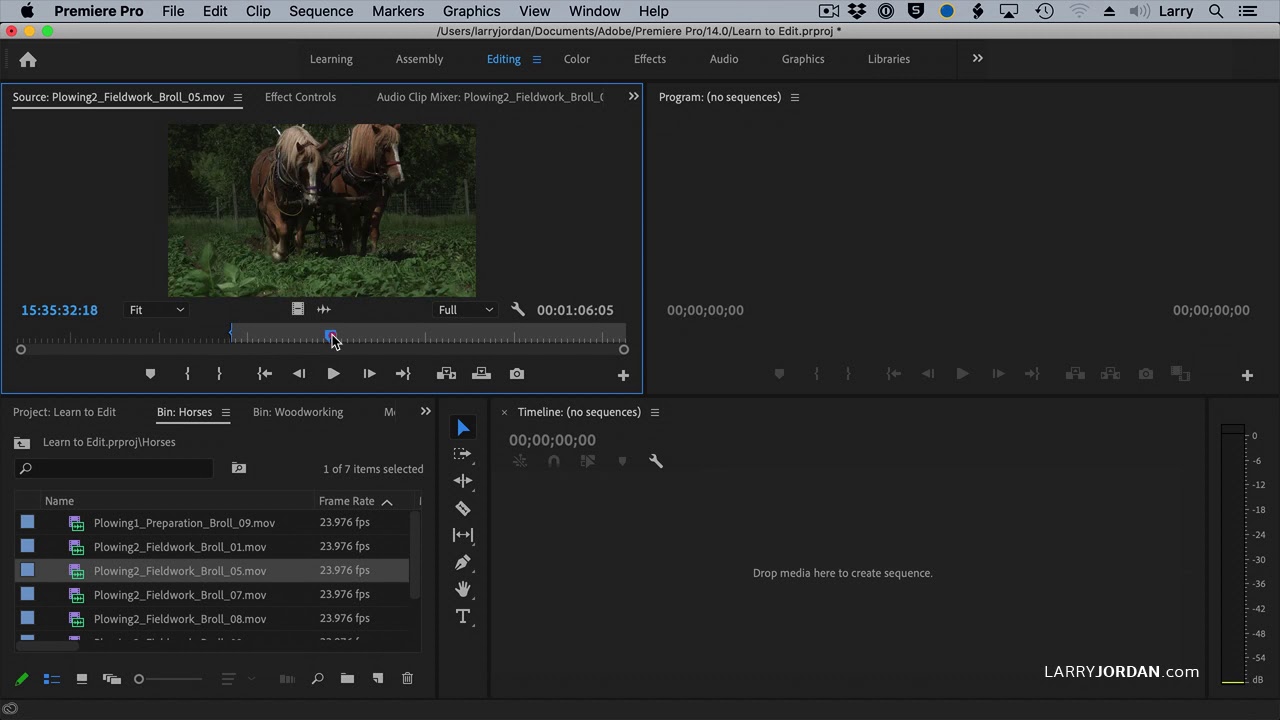This screenshot has height=720, width=1280.
Task: Select the Ripple Edit tool
Action: pyautogui.click(x=463, y=481)
